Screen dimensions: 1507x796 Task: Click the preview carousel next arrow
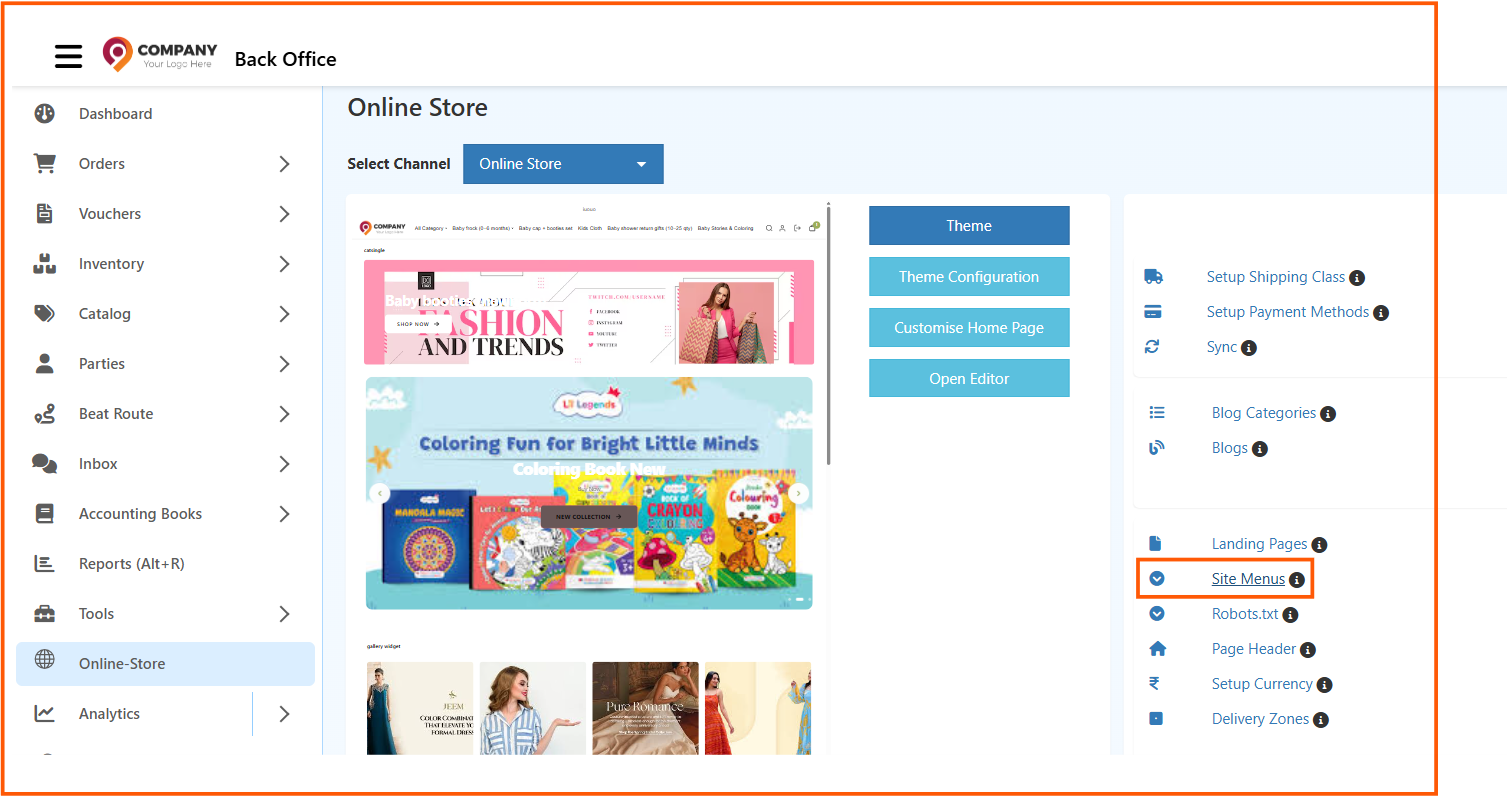(x=798, y=493)
